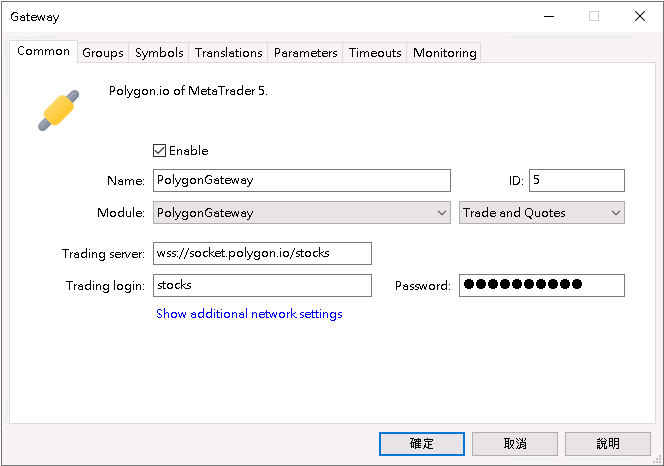The width and height of the screenshot is (664, 466).
Task: Click the Trading login field
Action: pyautogui.click(x=262, y=286)
